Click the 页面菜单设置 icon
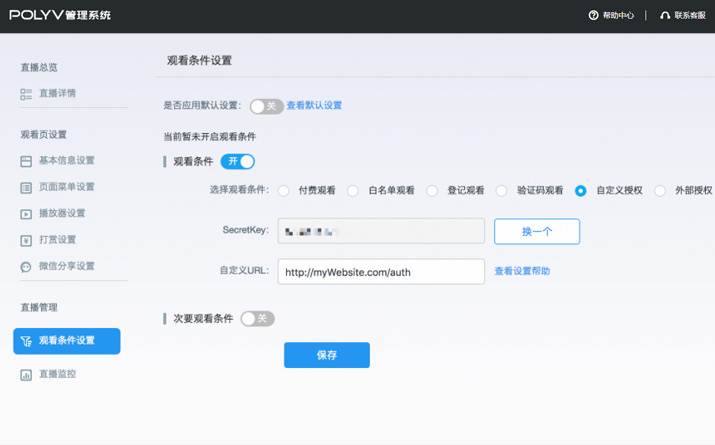Image resolution: width=715 pixels, height=445 pixels. pyautogui.click(x=26, y=187)
